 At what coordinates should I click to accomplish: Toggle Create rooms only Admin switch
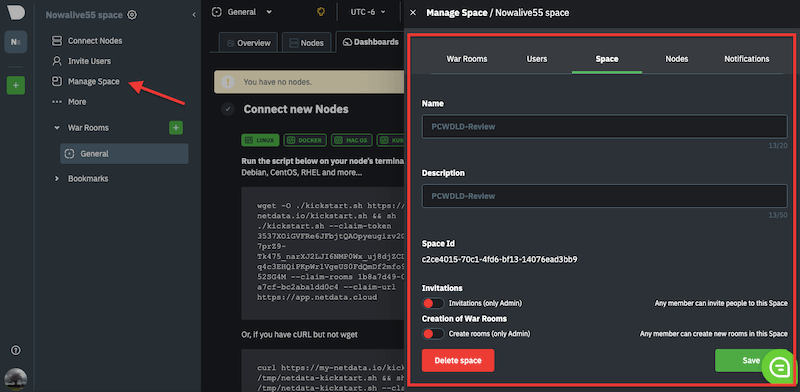[433, 334]
